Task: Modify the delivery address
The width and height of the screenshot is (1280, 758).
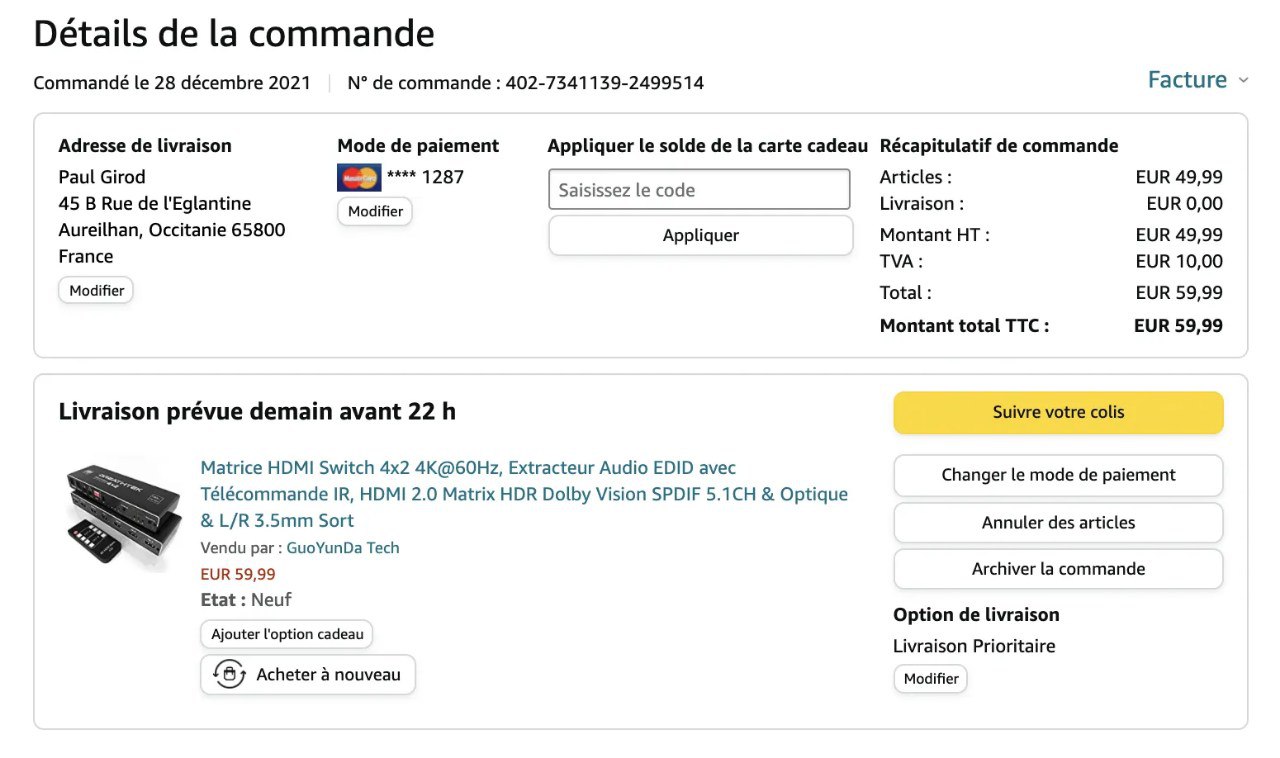Action: [96, 291]
